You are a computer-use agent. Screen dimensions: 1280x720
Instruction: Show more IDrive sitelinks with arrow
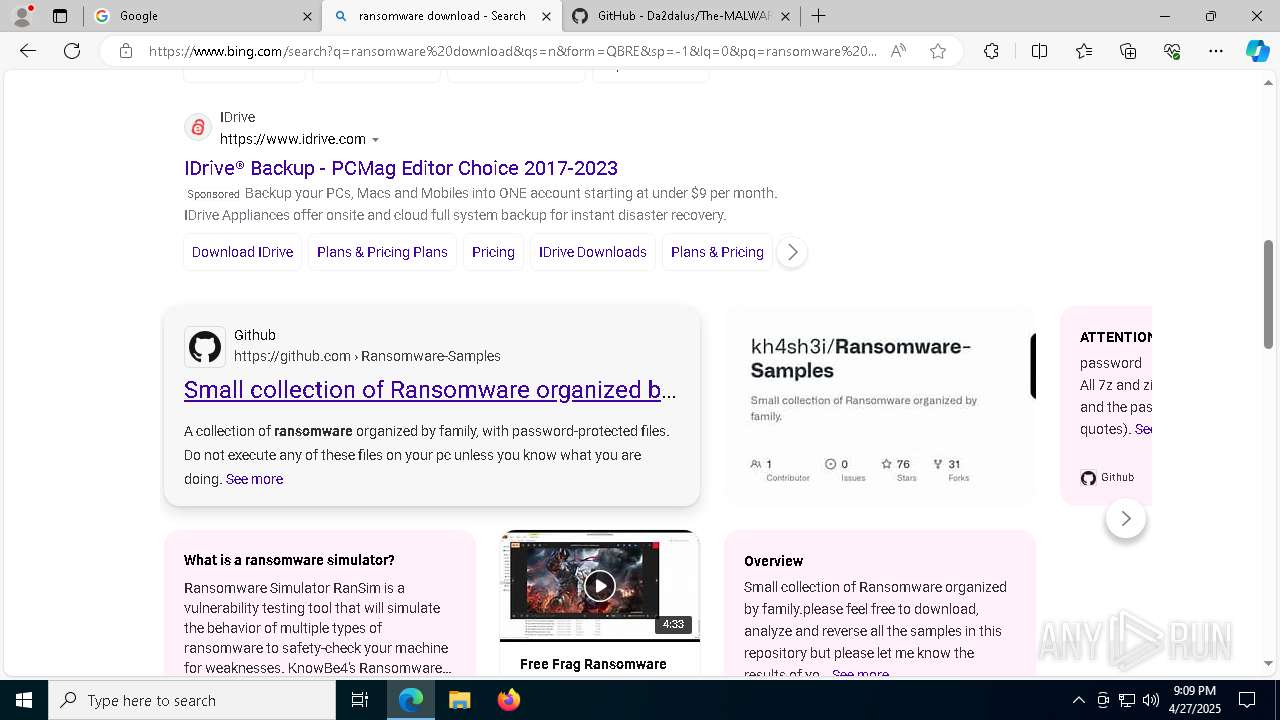[x=791, y=252]
